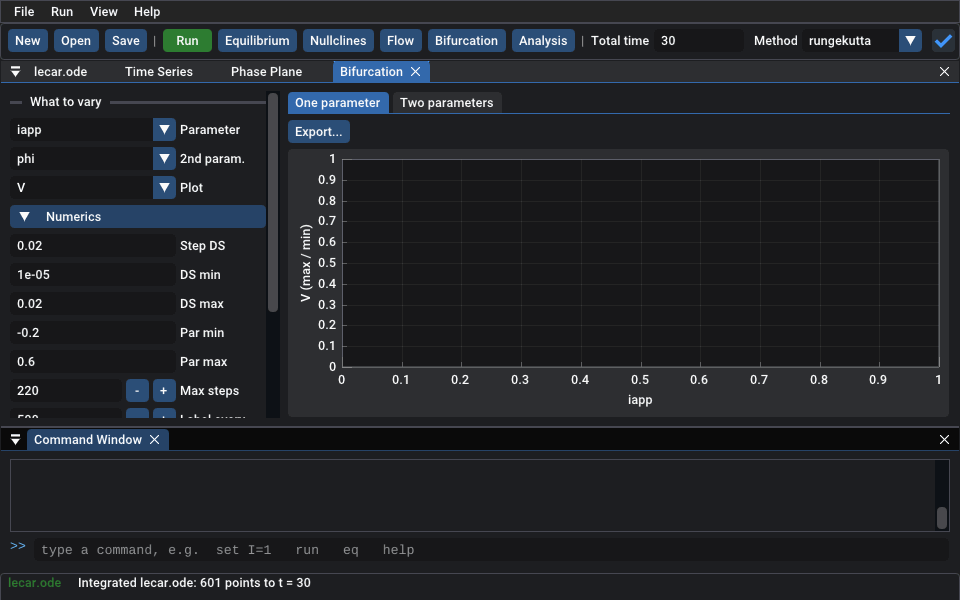Open the View menu
The width and height of the screenshot is (960, 600).
click(x=103, y=12)
